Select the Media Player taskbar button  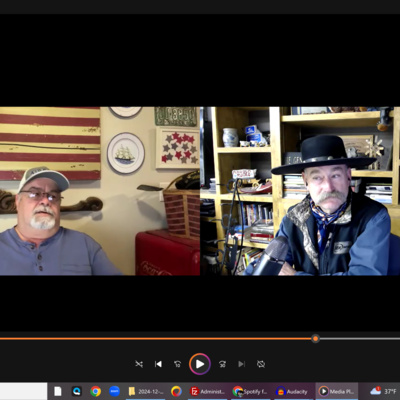point(337,391)
